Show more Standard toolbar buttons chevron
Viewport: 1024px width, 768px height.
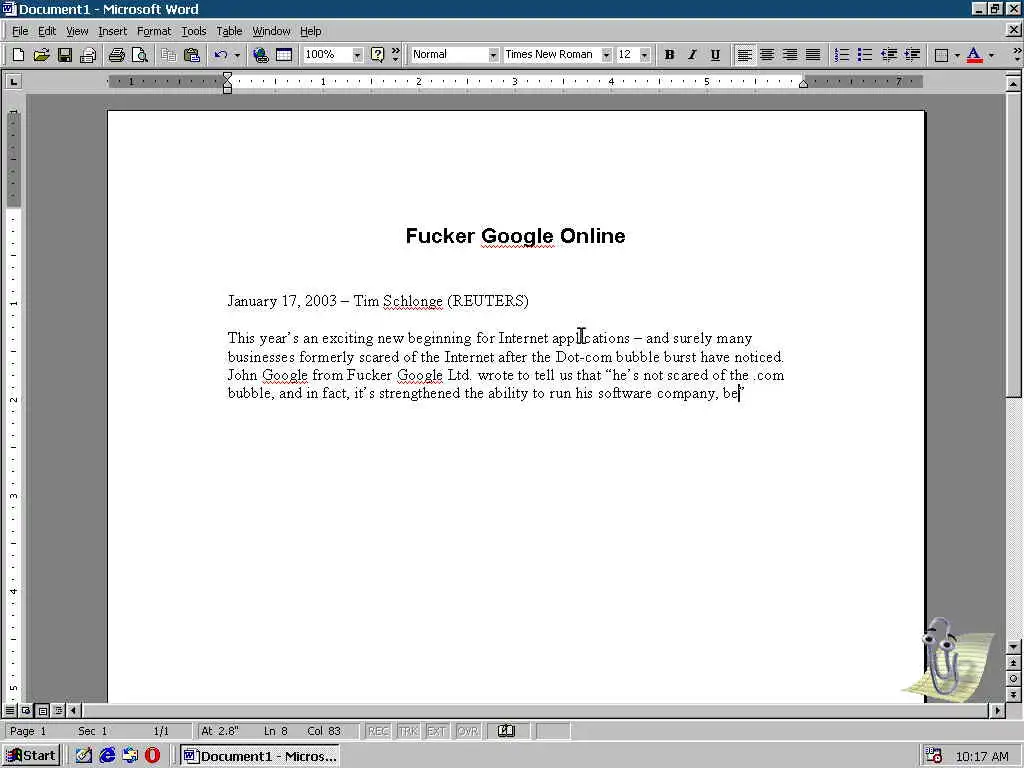coord(395,55)
